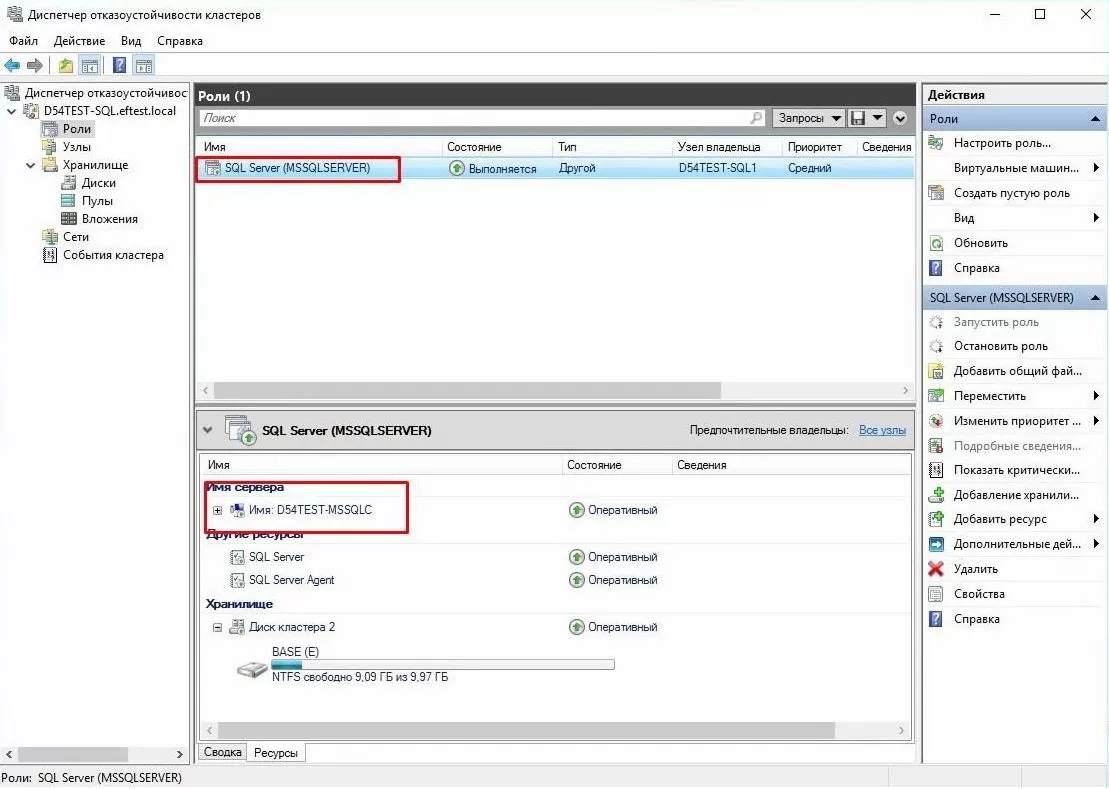
Task: Select Пулы in the navigation tree
Action: (97, 201)
